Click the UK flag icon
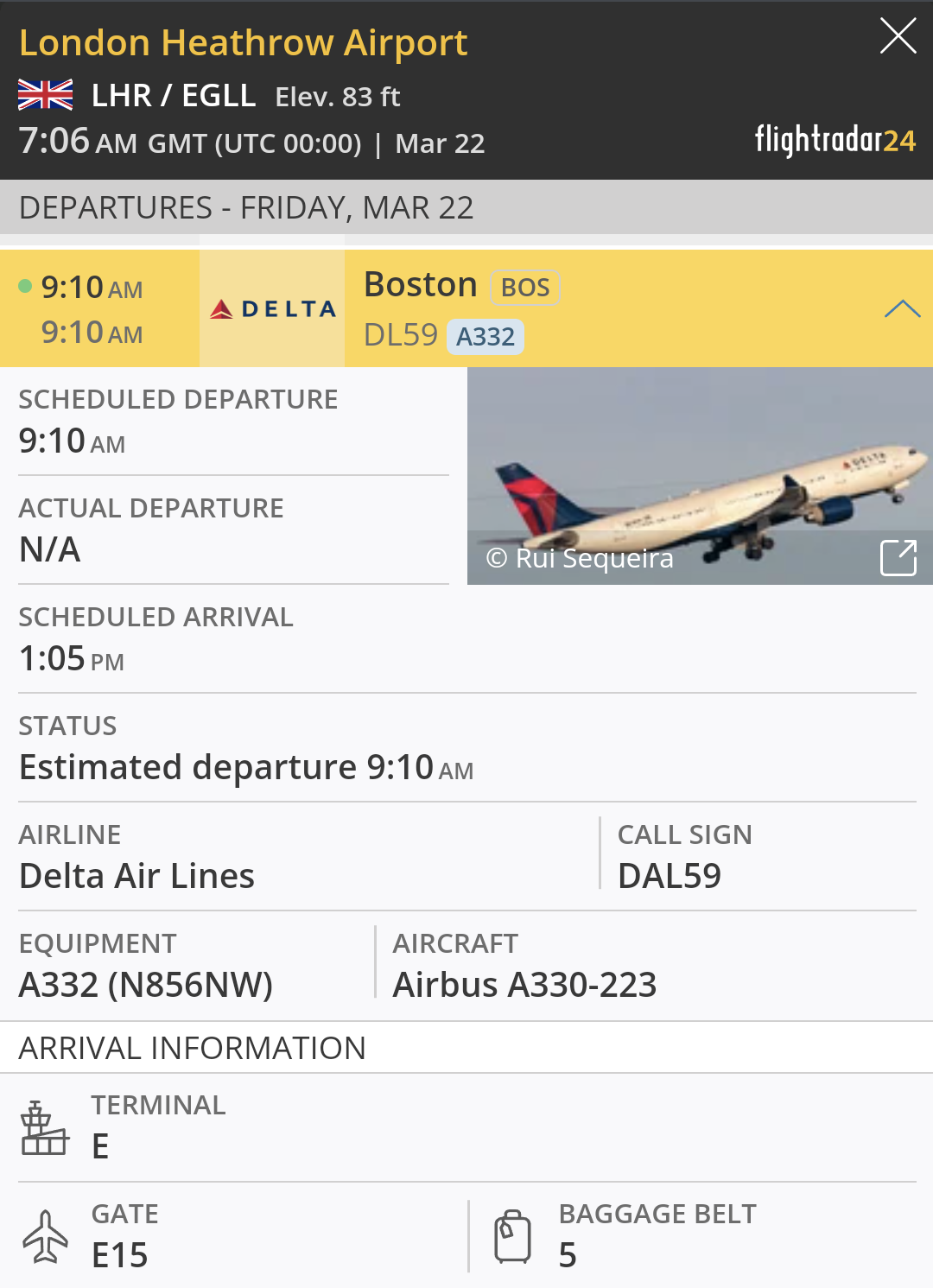 (46, 95)
